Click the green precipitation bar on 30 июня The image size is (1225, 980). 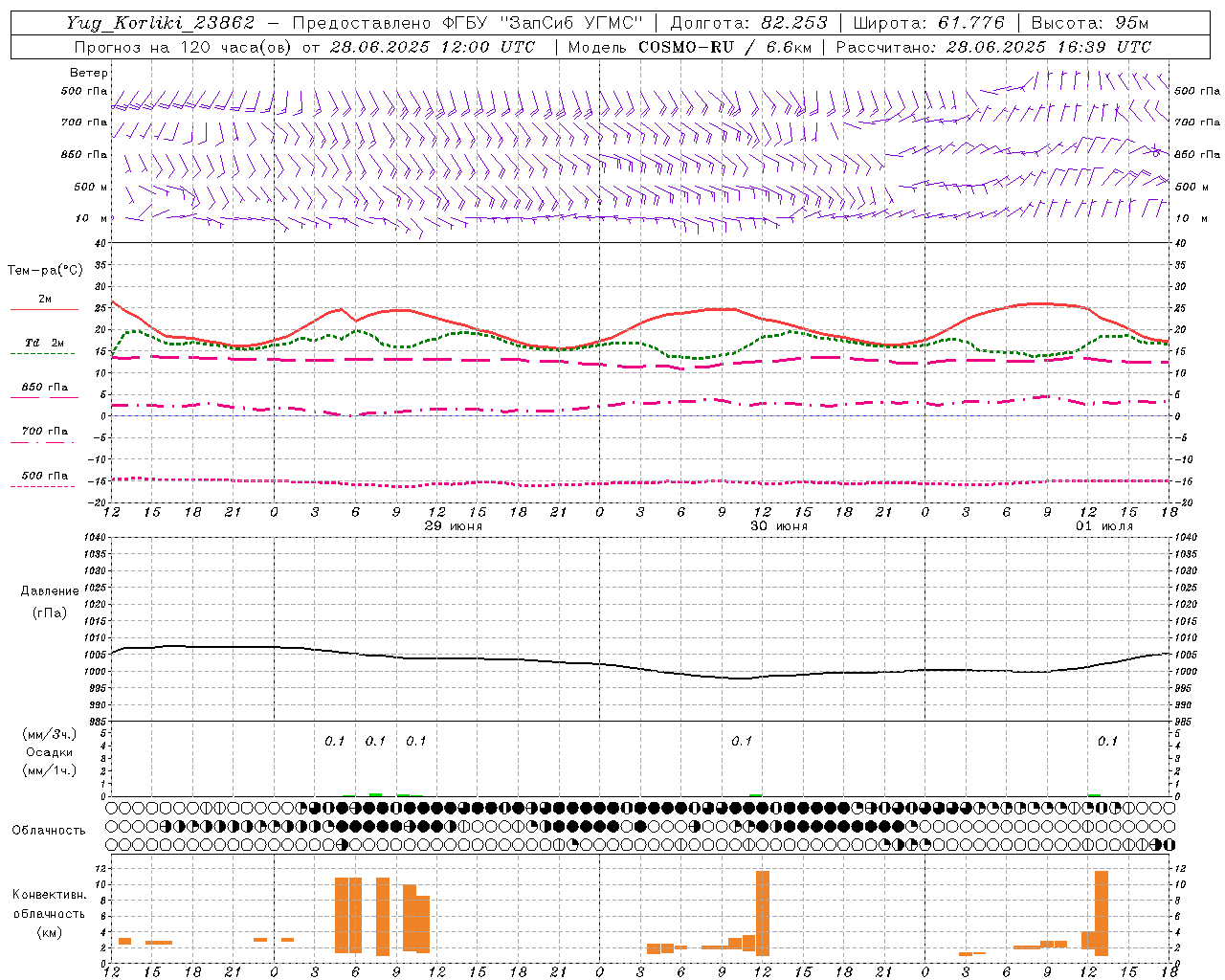click(756, 795)
